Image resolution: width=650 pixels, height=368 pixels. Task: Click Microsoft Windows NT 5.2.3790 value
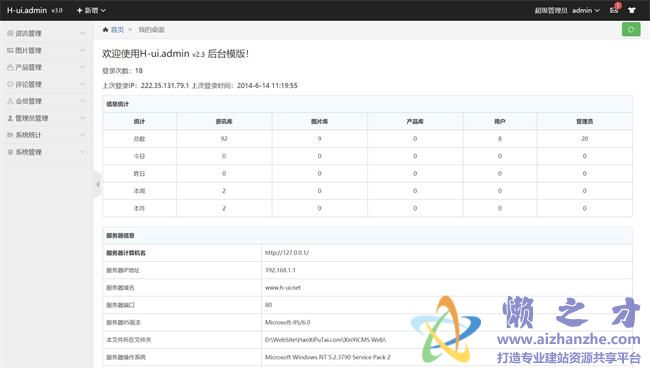point(327,357)
